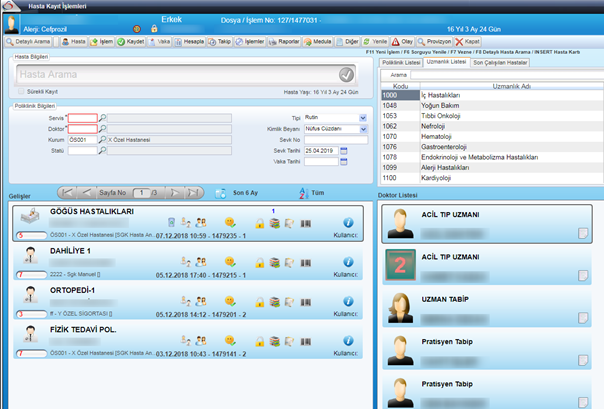Click the Olay warning triangle icon
Viewport: 604px width, 409px height.
396,42
